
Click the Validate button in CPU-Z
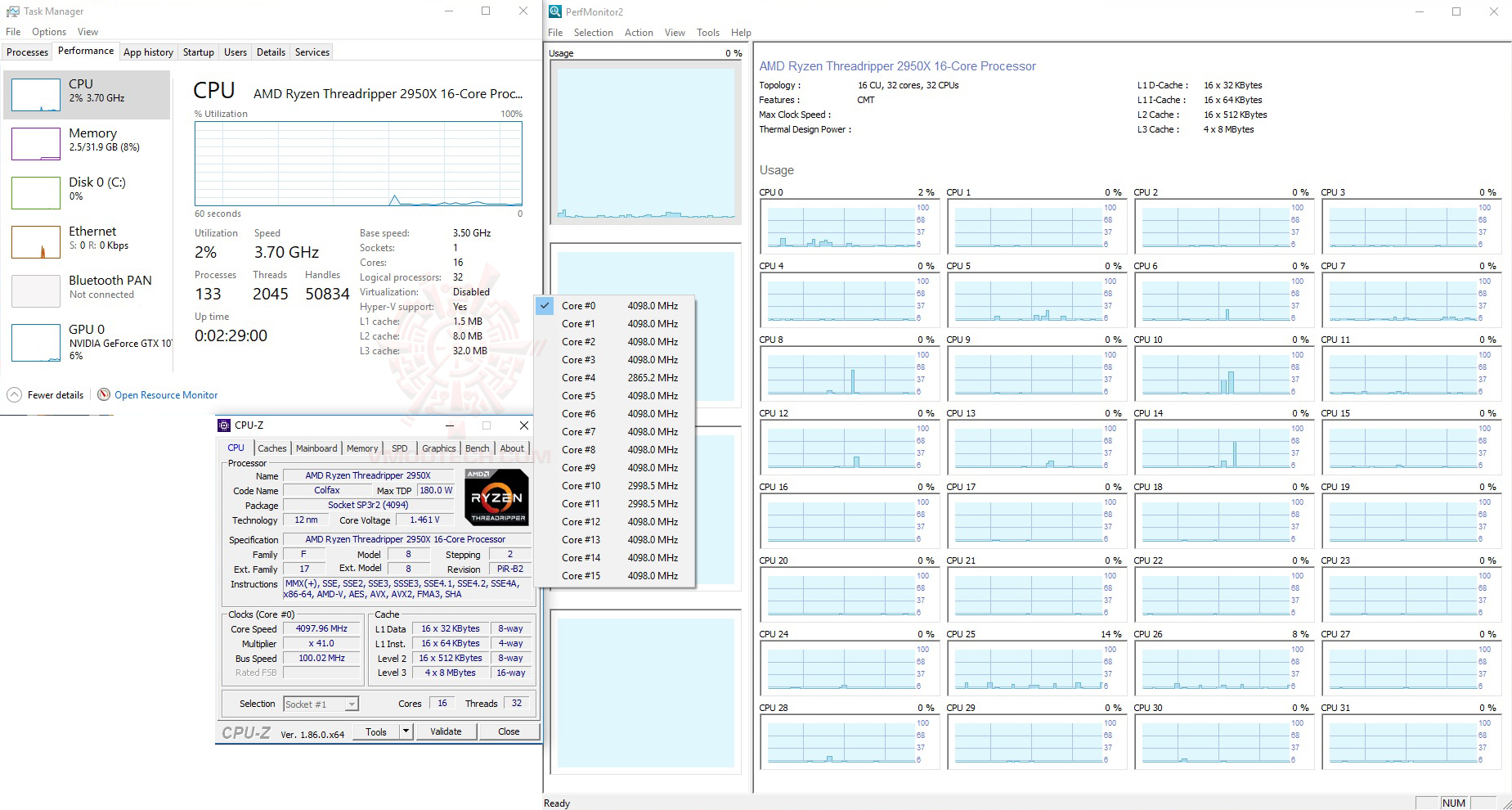(446, 731)
